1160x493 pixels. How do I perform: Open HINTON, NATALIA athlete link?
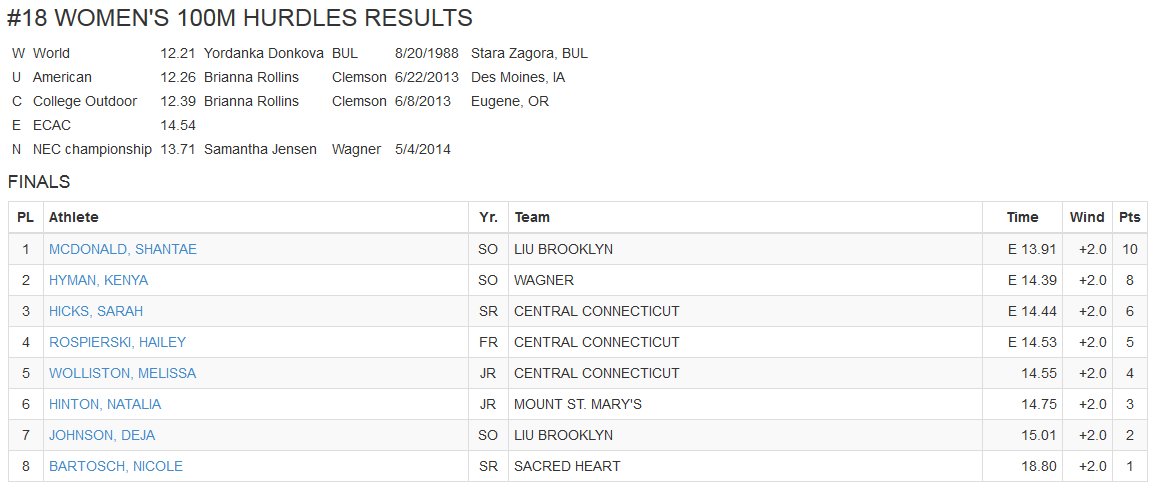pyautogui.click(x=105, y=405)
